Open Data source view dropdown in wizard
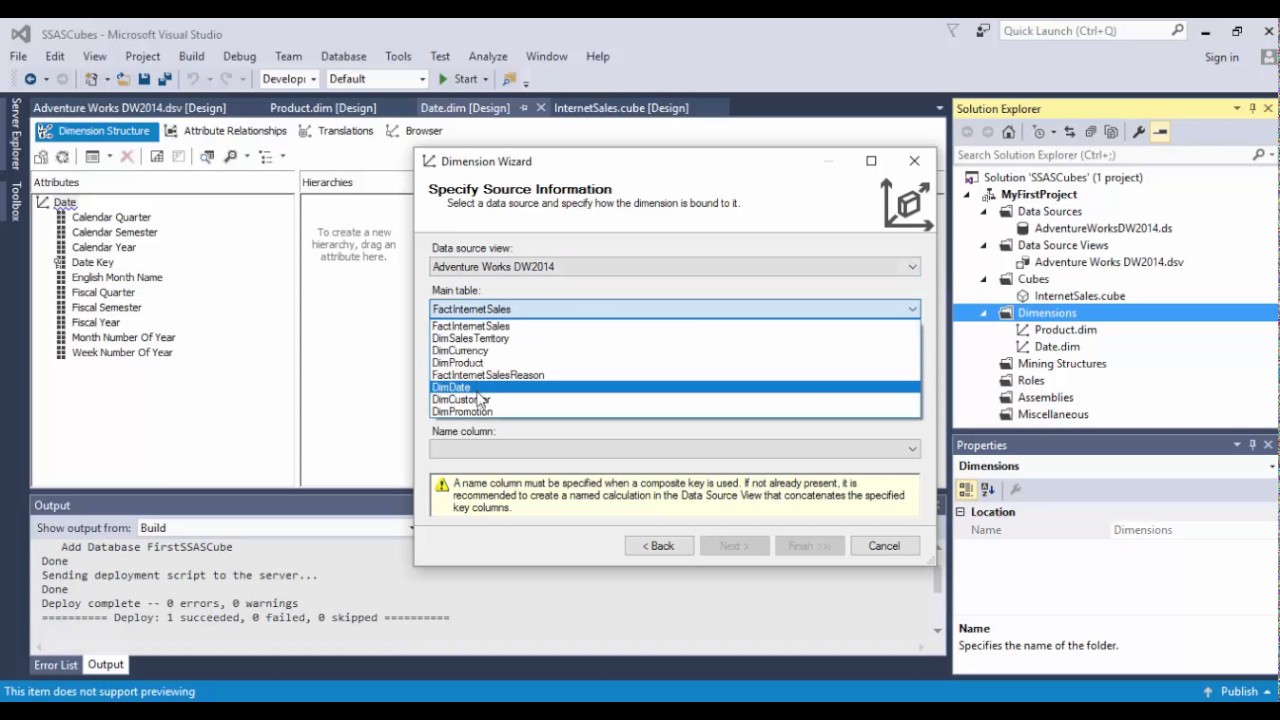The image size is (1280, 720). pos(912,267)
